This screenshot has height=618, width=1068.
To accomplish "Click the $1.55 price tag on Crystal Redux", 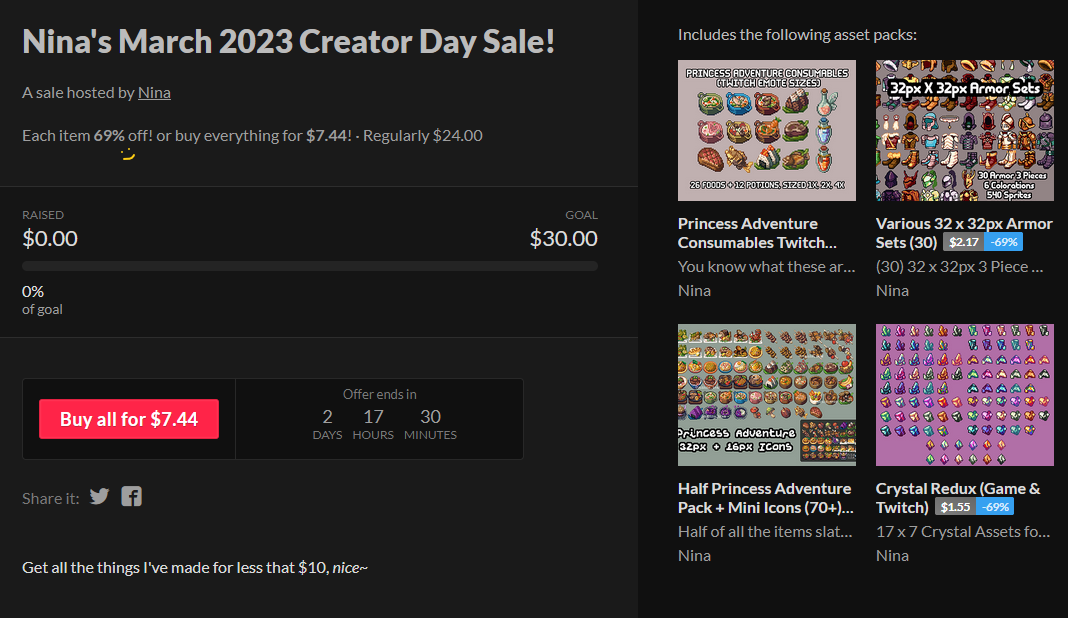I will (954, 507).
